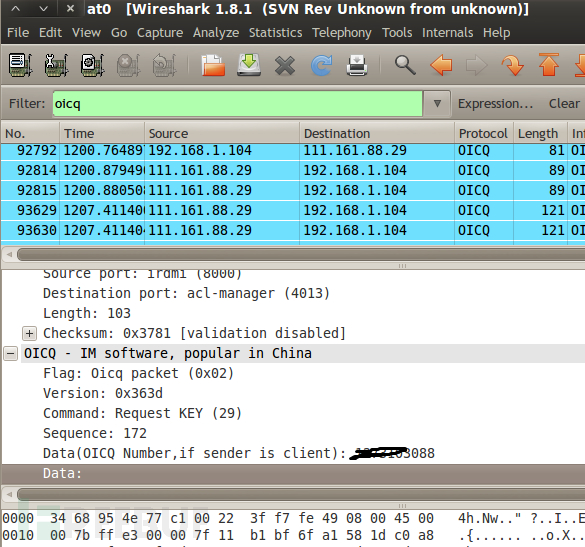Open capture options toolbar icon
Viewport: 585px width, 547px height.
coord(56,65)
